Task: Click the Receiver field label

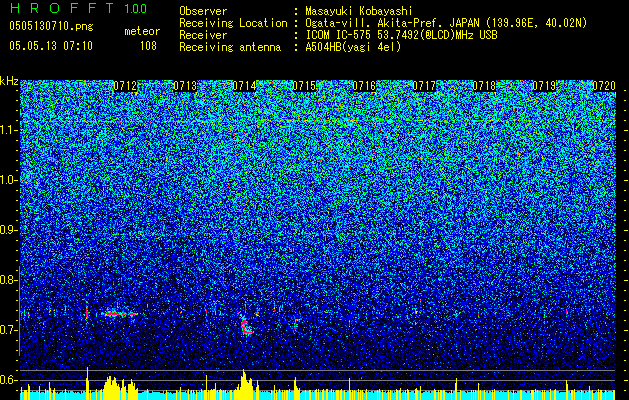Action: tap(203, 35)
